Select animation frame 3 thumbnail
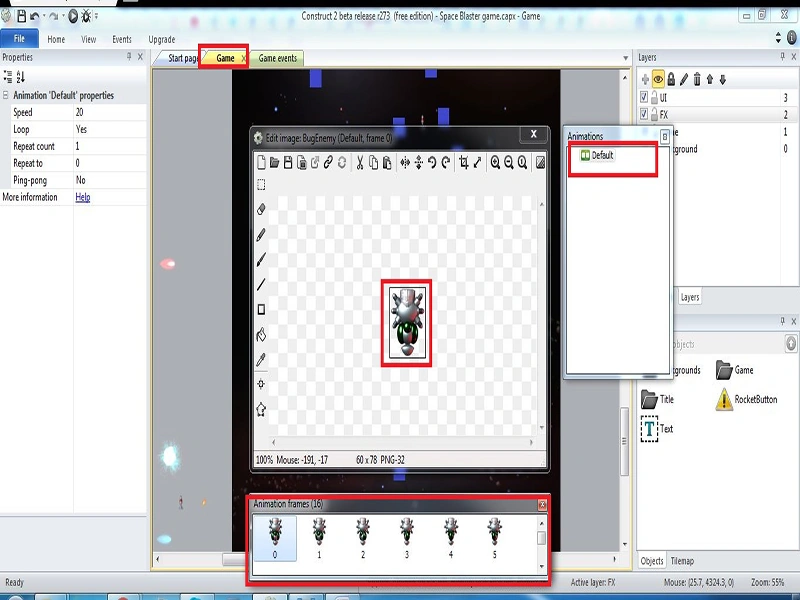The height and width of the screenshot is (600, 800). [407, 538]
